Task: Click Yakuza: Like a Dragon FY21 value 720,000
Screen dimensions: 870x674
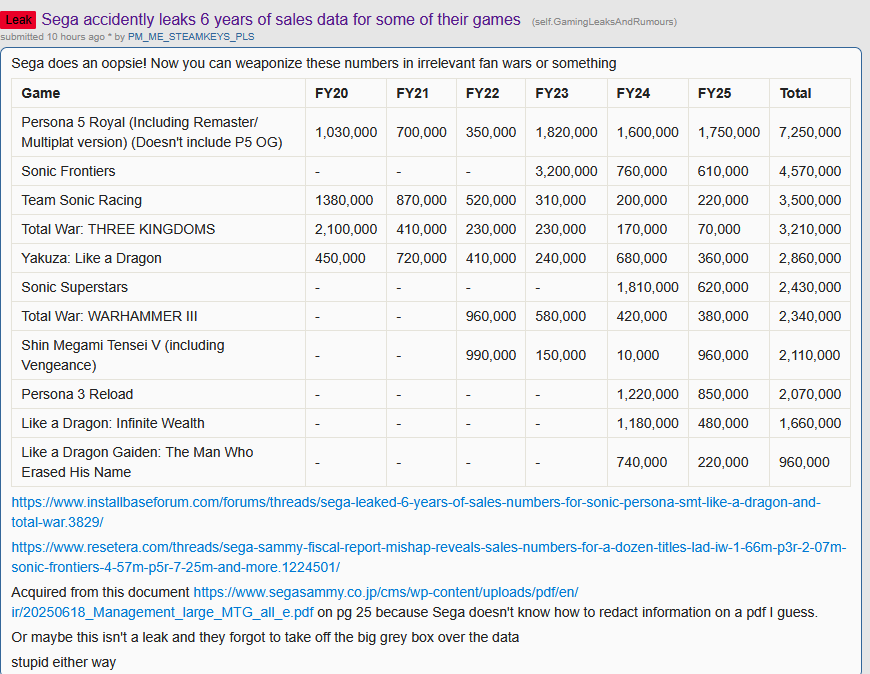Action: pos(421,258)
